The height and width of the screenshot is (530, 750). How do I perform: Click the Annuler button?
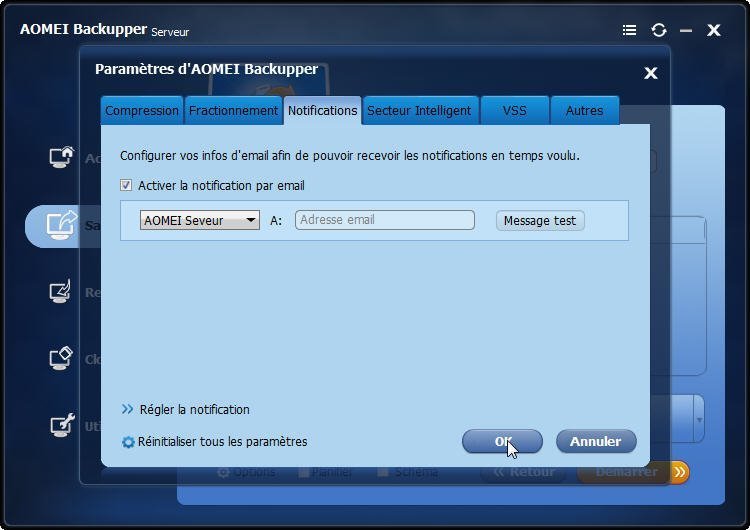pos(596,441)
